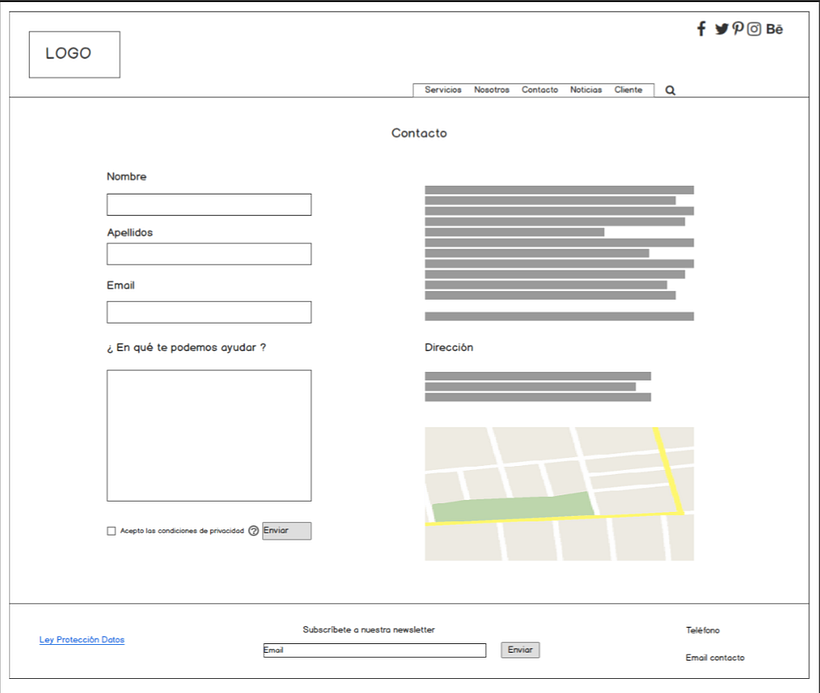Click the newsletter Email input field
This screenshot has height=693, width=820.
[x=374, y=650]
